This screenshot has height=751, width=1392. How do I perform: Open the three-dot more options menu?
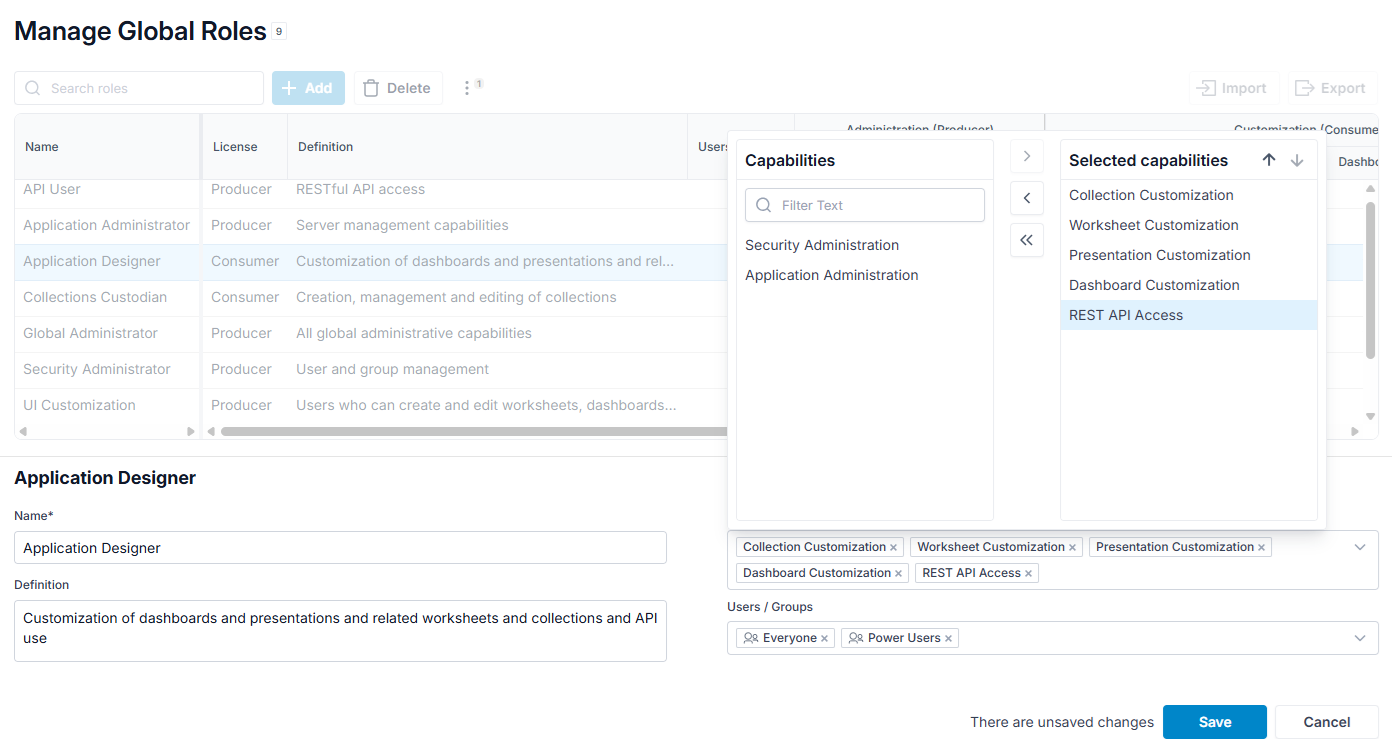pos(467,88)
